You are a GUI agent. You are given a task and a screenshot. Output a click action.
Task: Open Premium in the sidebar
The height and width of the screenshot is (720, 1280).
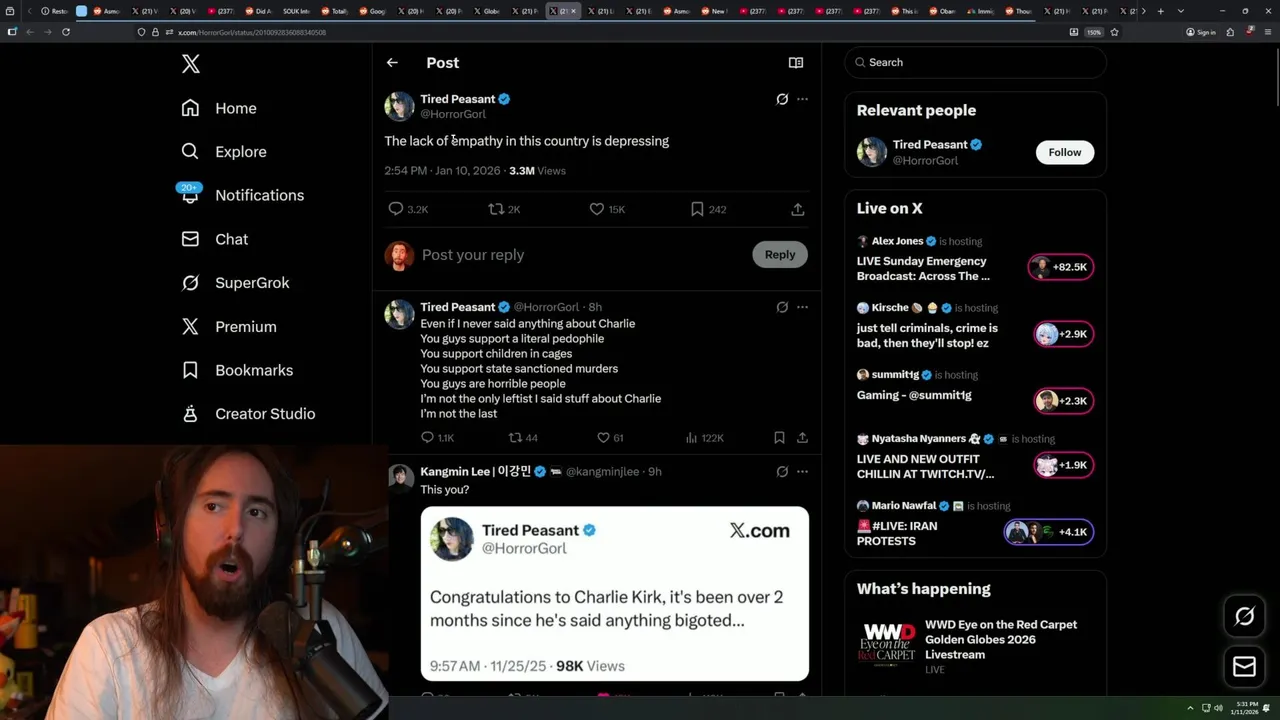(228, 327)
